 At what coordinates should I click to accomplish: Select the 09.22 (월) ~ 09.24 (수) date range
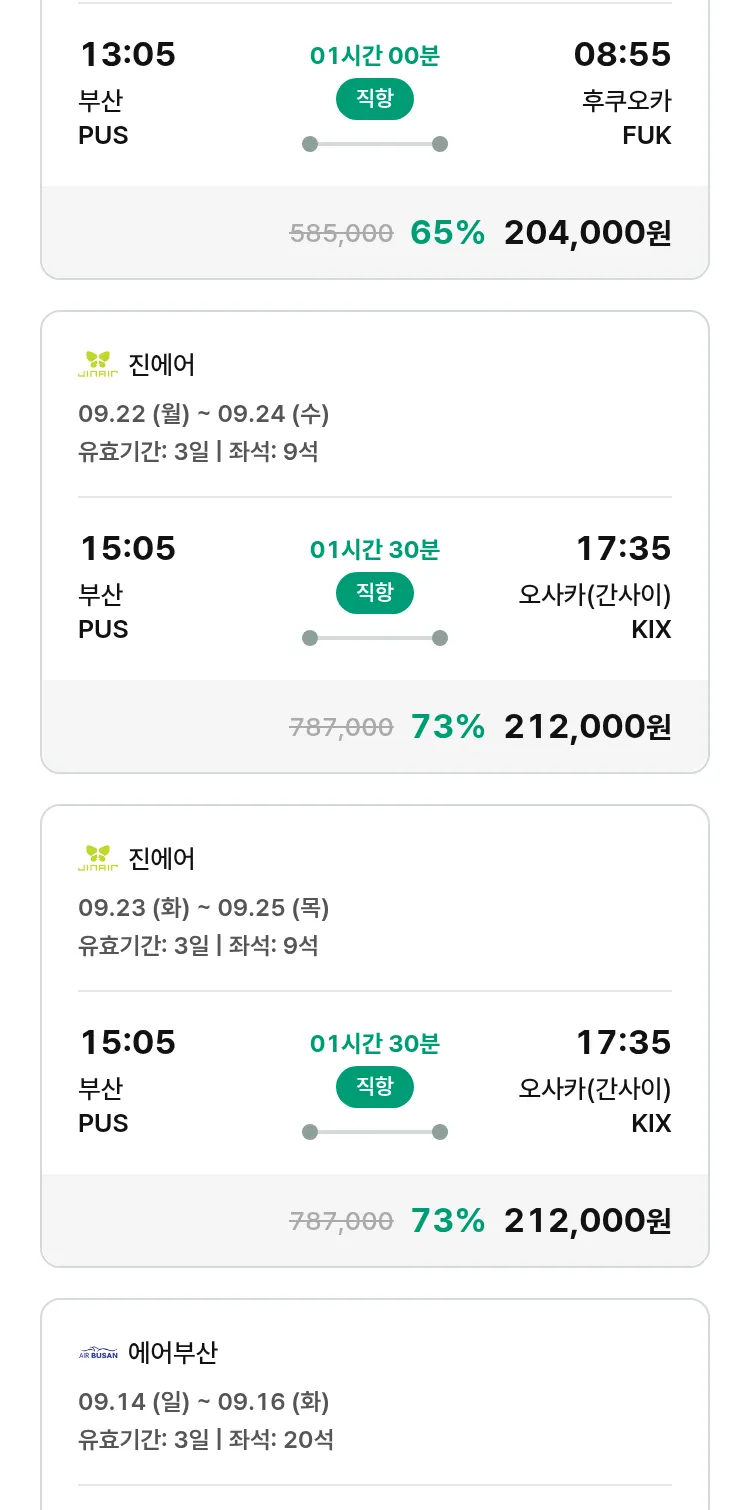203,414
